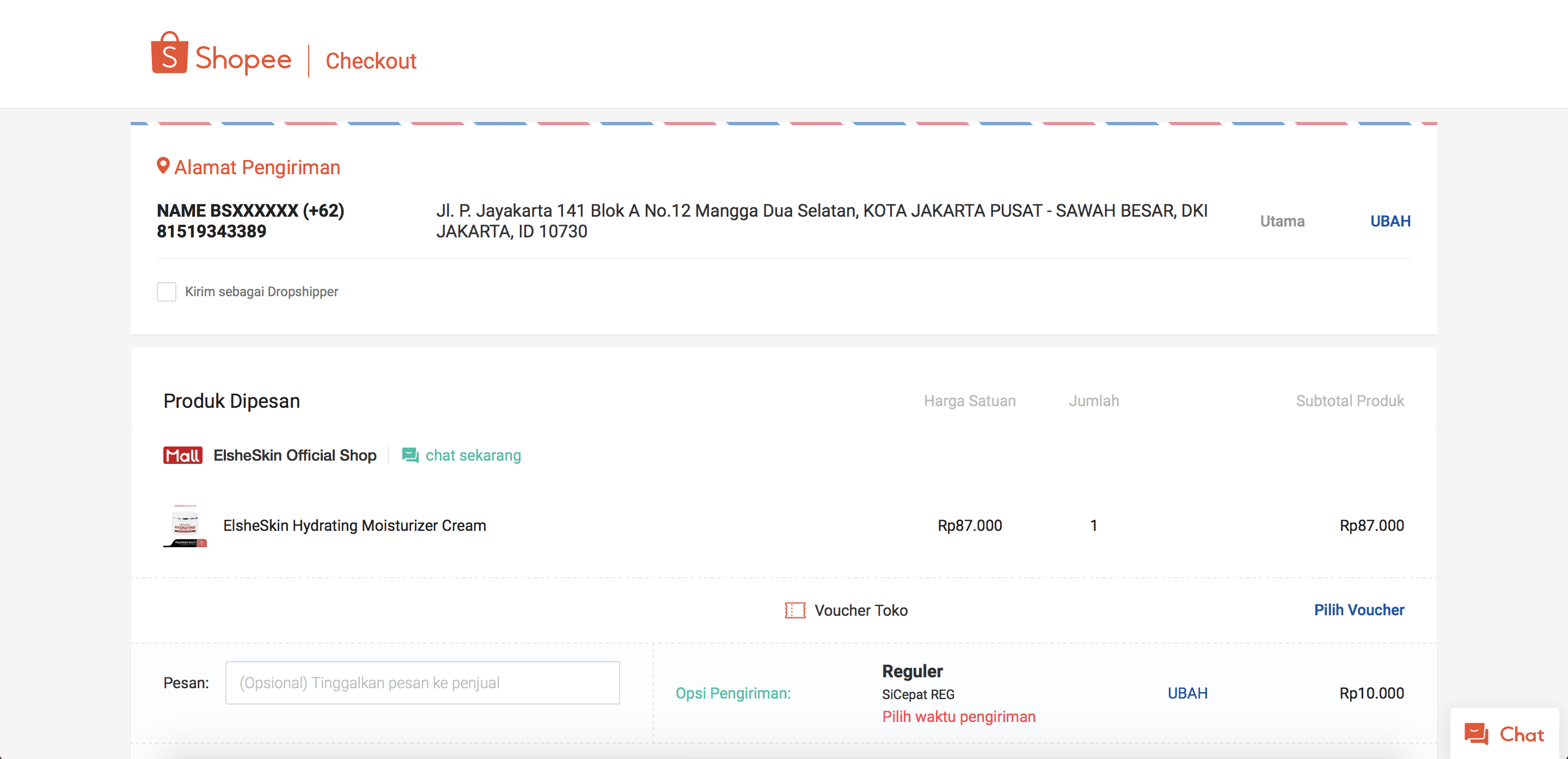Click the chat sekarang link

(x=473, y=455)
